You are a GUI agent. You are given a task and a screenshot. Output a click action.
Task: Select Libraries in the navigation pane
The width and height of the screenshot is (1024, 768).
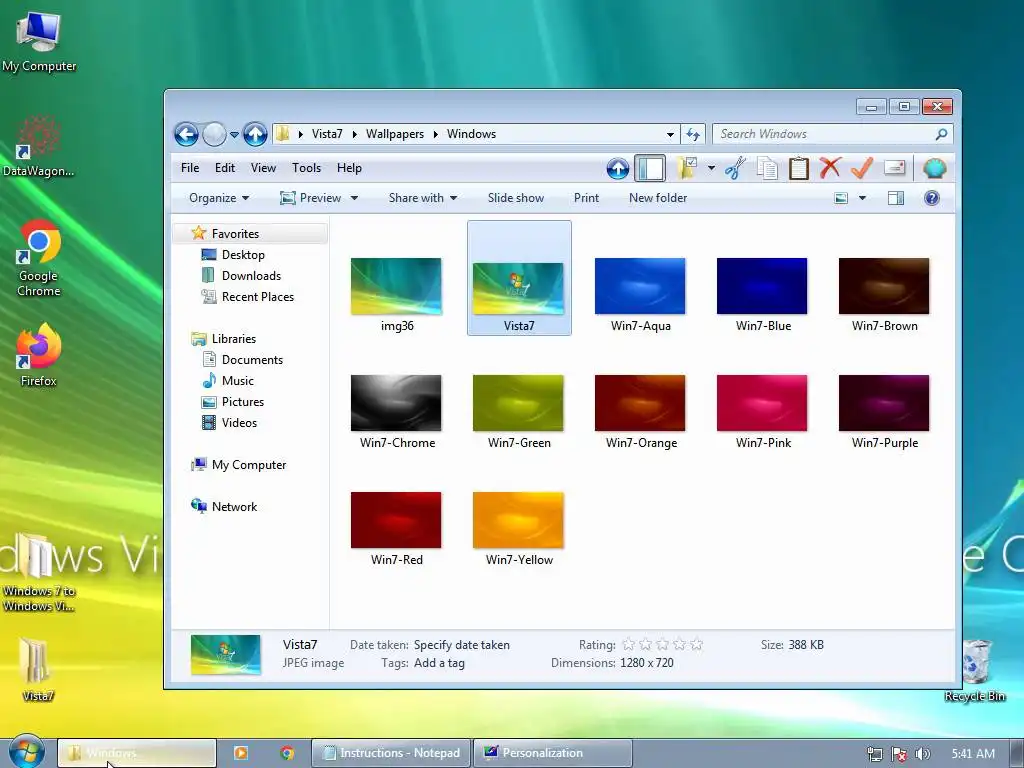[234, 338]
